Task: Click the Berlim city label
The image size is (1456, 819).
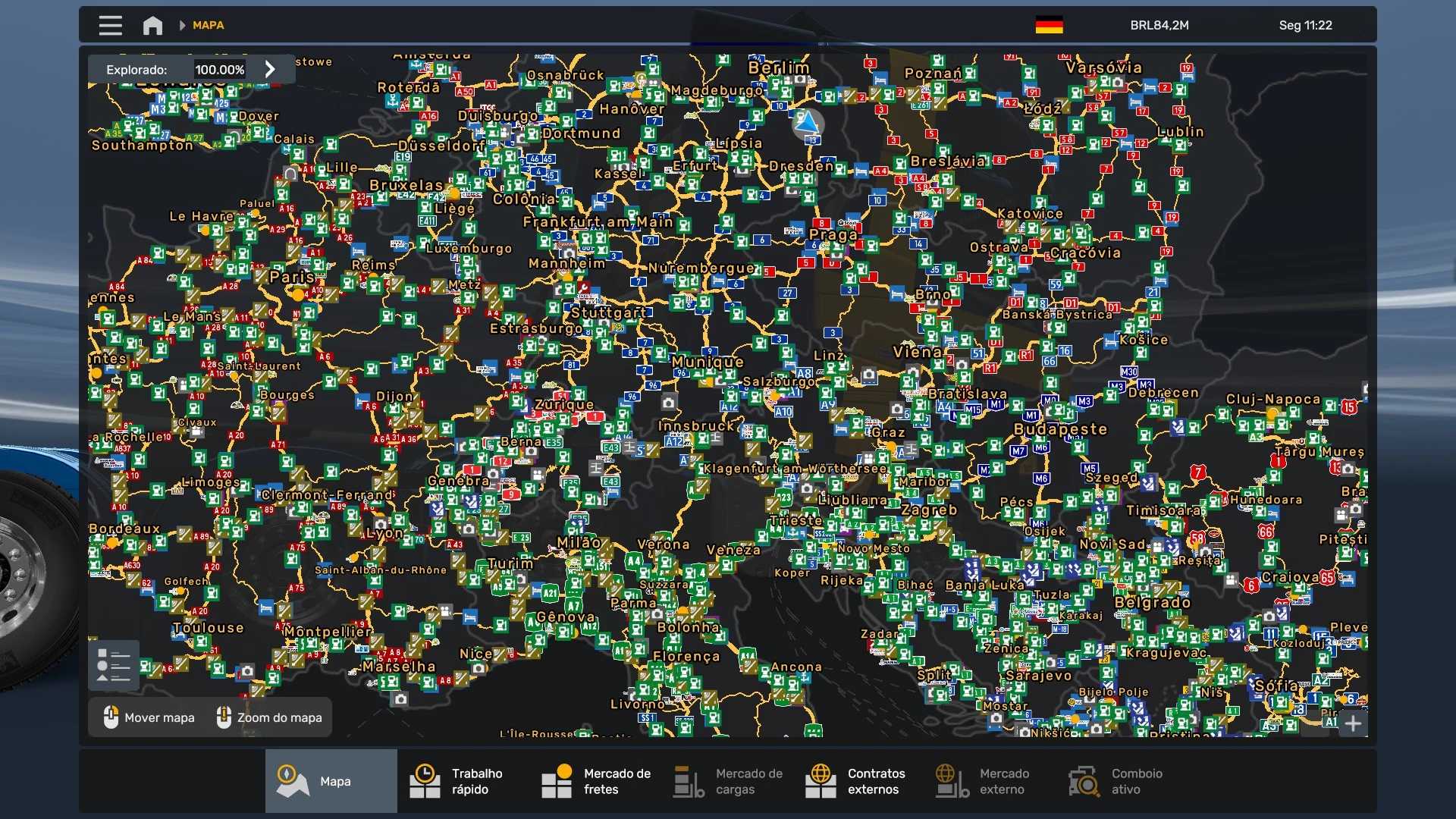Action: point(779,67)
